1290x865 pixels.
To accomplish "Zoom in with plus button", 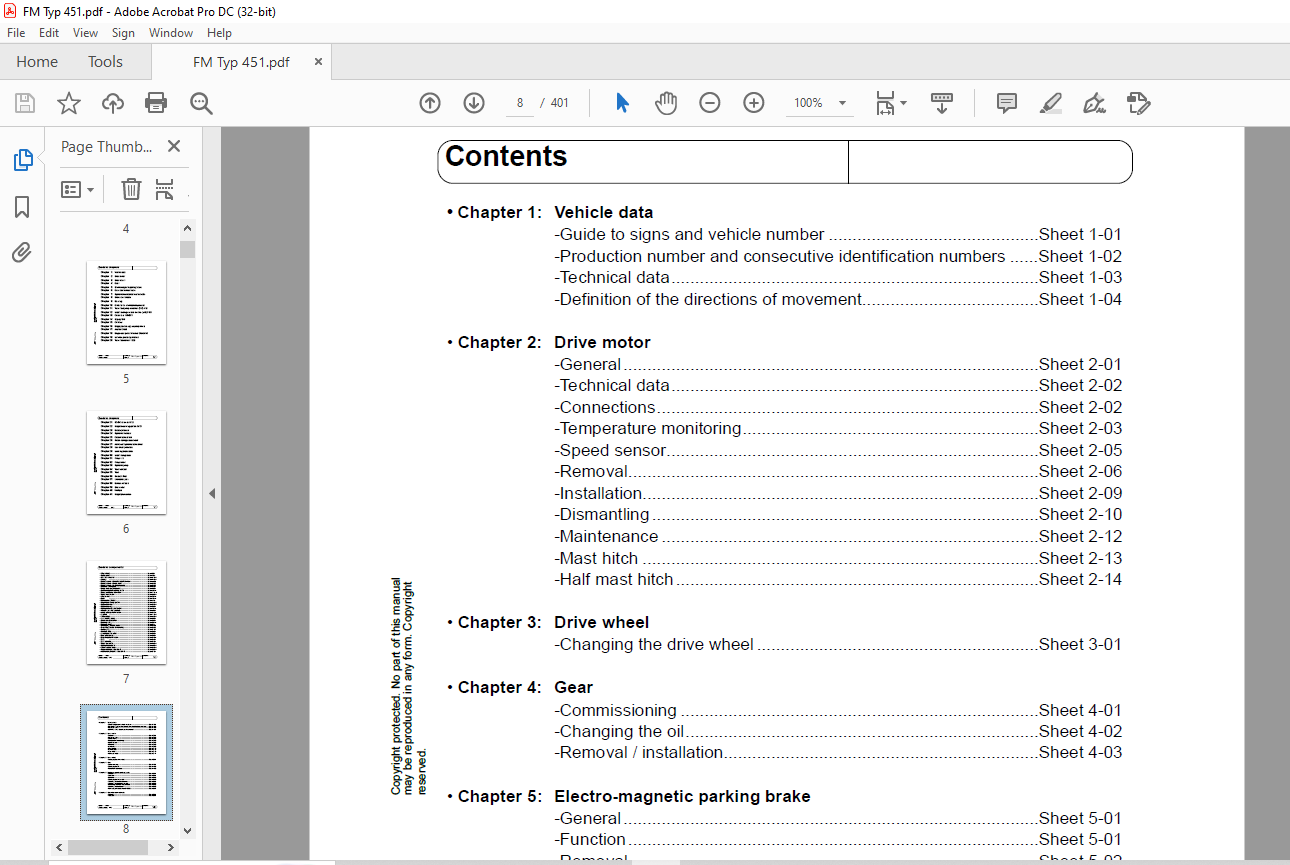I will 754,103.
